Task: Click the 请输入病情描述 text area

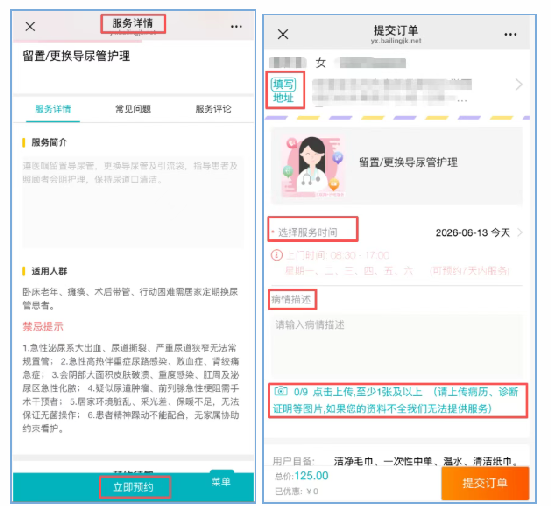Action: click(x=396, y=346)
